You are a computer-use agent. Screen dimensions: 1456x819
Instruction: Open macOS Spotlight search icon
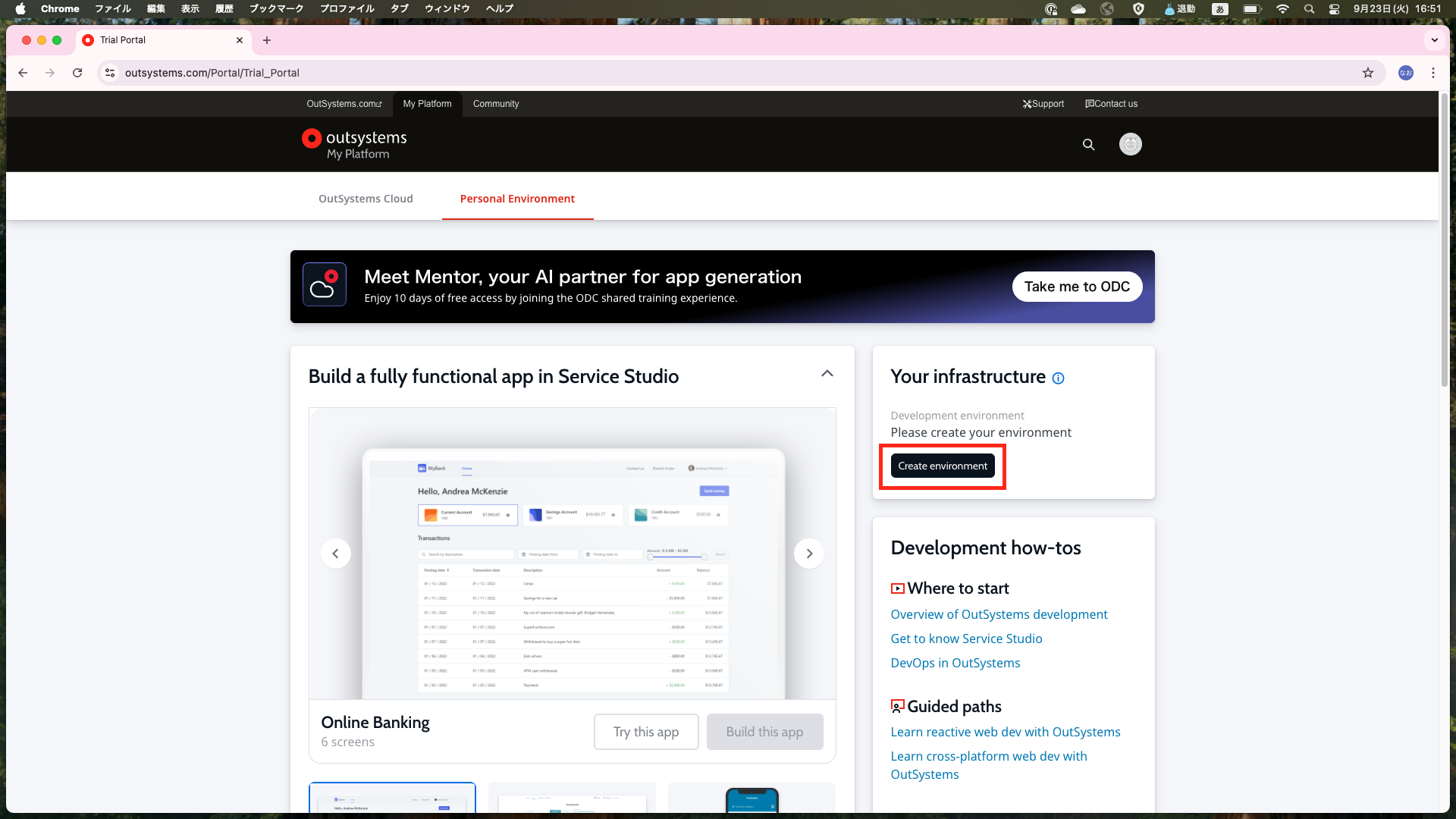point(1309,9)
